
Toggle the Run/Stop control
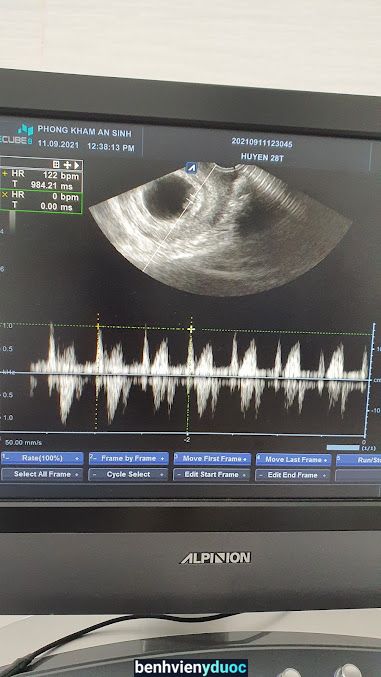(x=359, y=460)
